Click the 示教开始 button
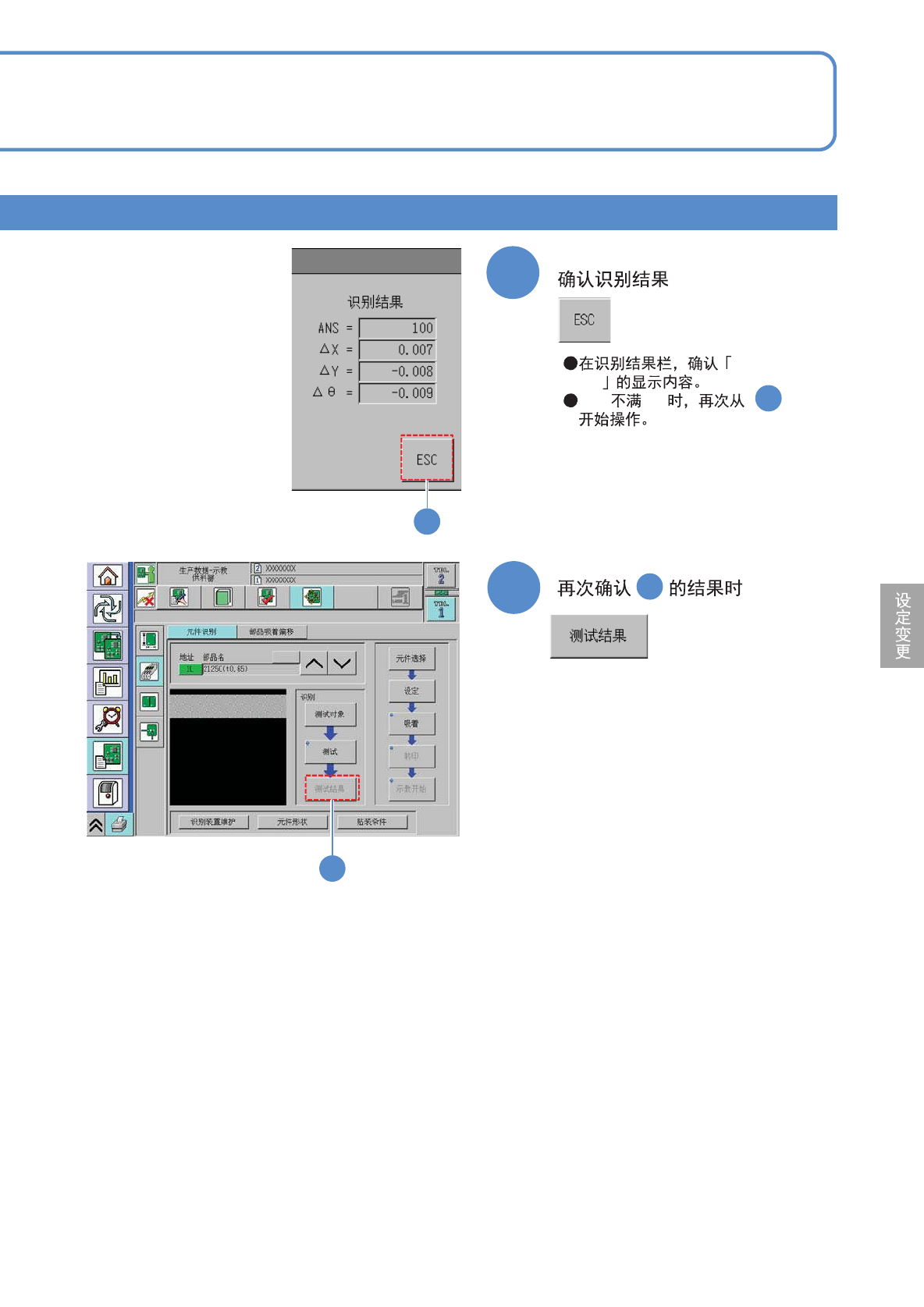 pos(411,789)
